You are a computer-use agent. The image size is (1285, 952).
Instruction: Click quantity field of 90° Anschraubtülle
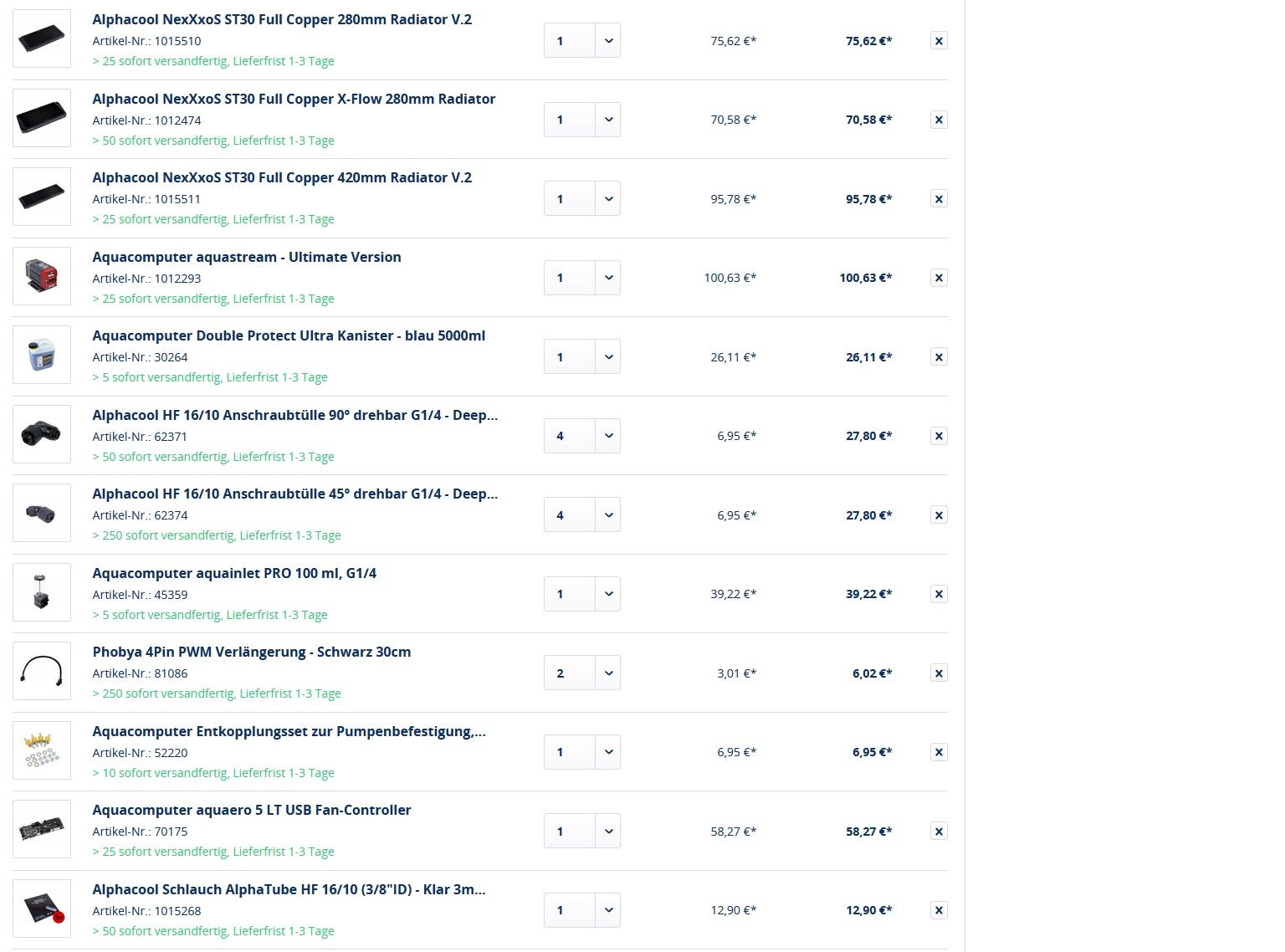569,436
